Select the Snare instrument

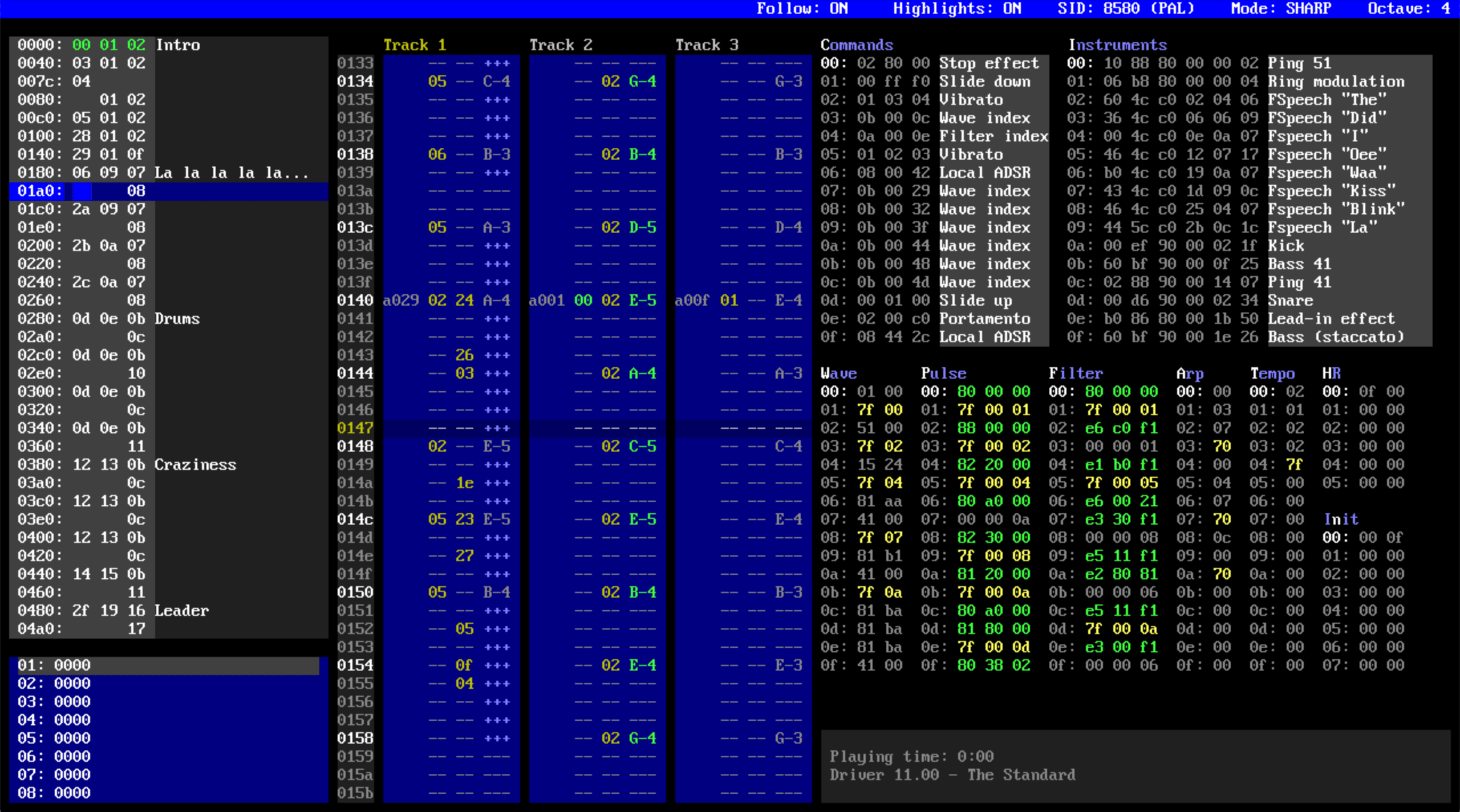pyautogui.click(x=1290, y=301)
